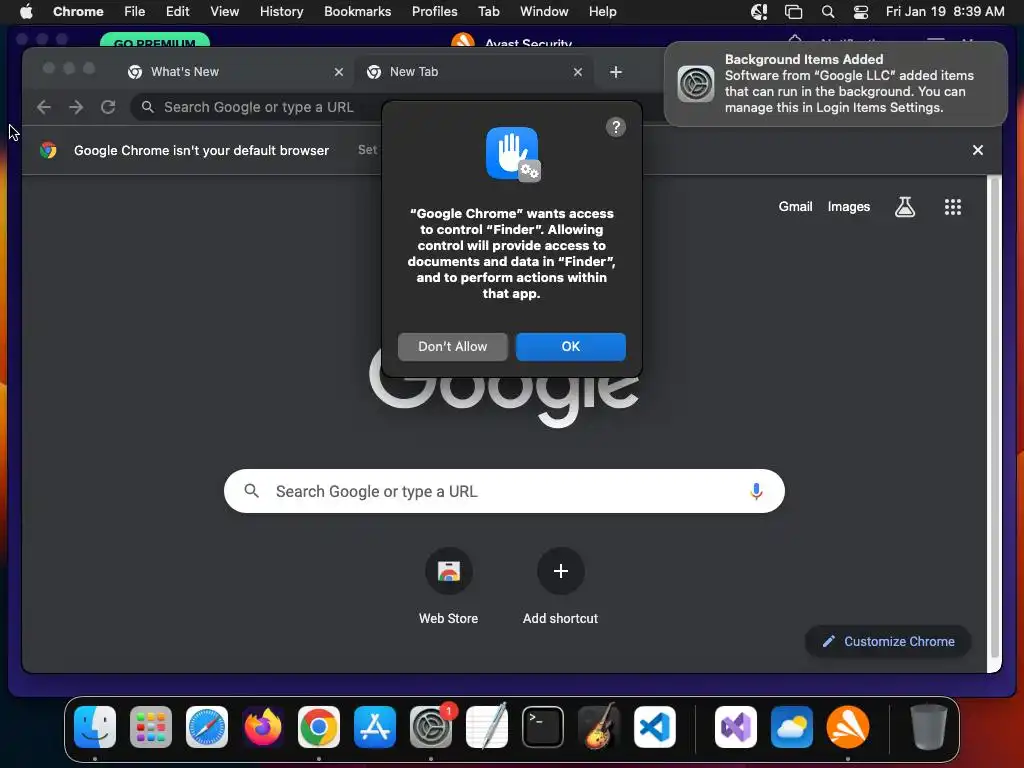The height and width of the screenshot is (768, 1024).
Task: Click the Avast icon in the menu bar
Action: (x=759, y=11)
